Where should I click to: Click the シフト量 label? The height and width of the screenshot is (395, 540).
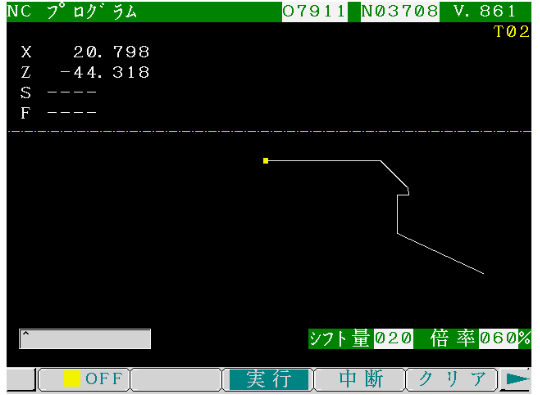340,338
